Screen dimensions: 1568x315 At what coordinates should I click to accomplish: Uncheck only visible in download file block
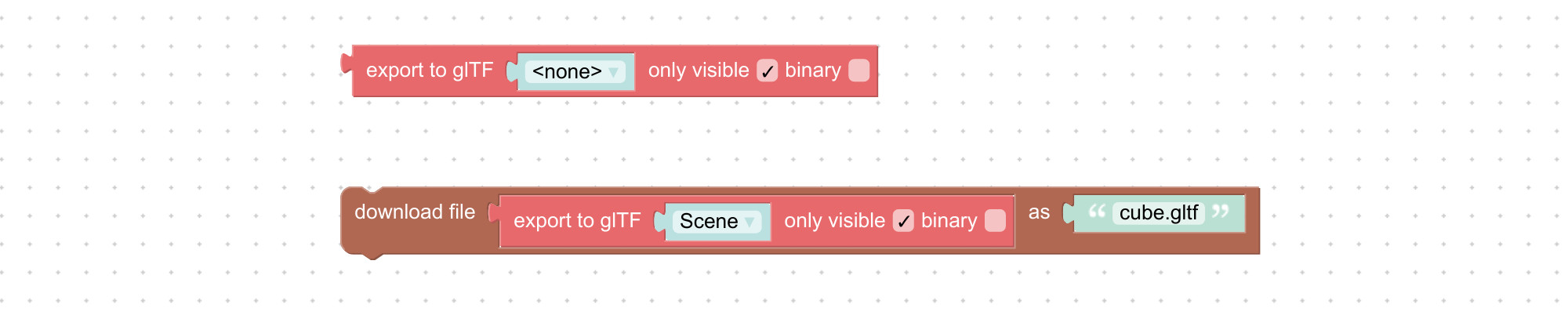903,221
